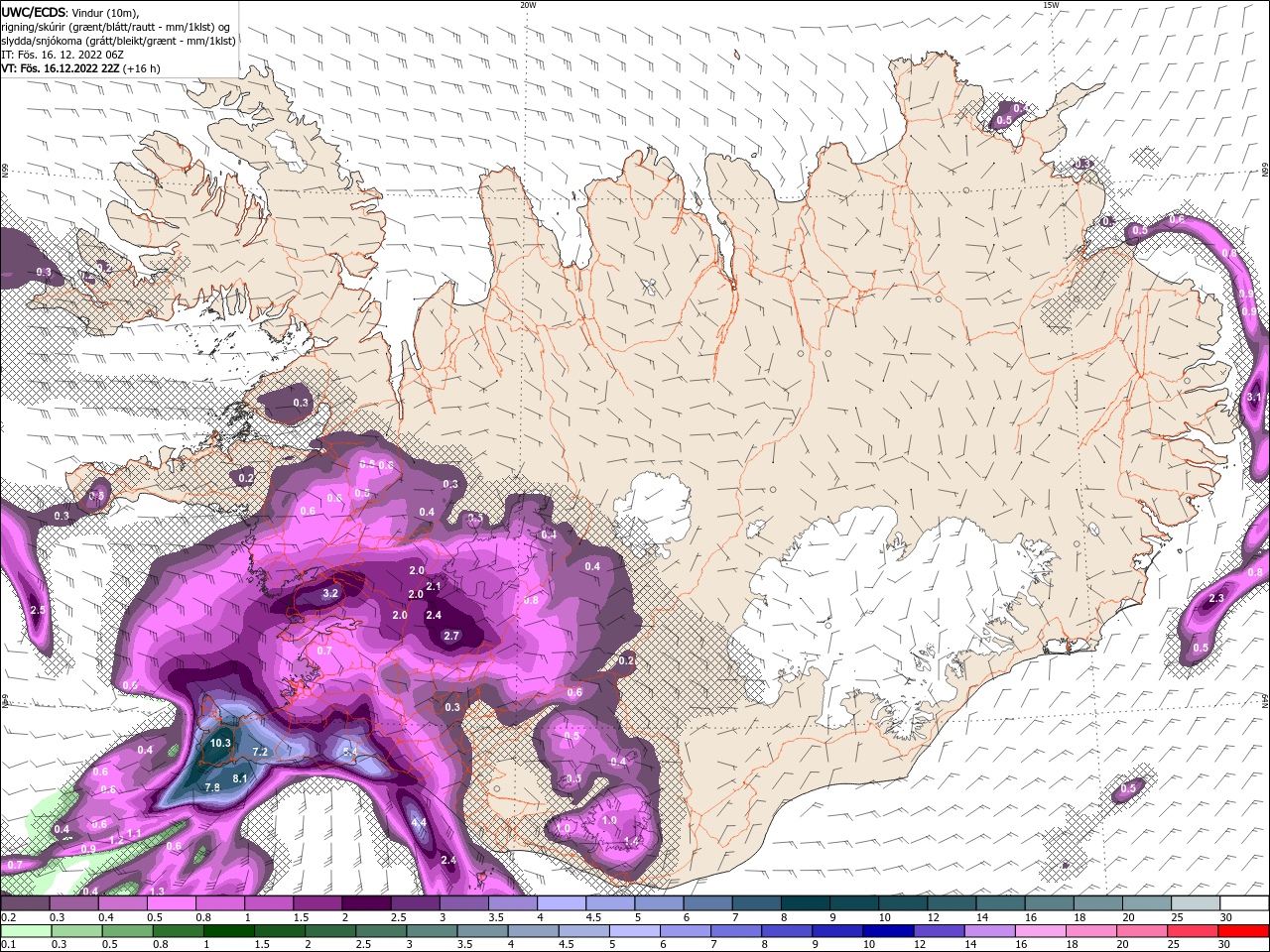The height and width of the screenshot is (952, 1270).
Task: Click the 4.4 value label
Action: point(419,822)
